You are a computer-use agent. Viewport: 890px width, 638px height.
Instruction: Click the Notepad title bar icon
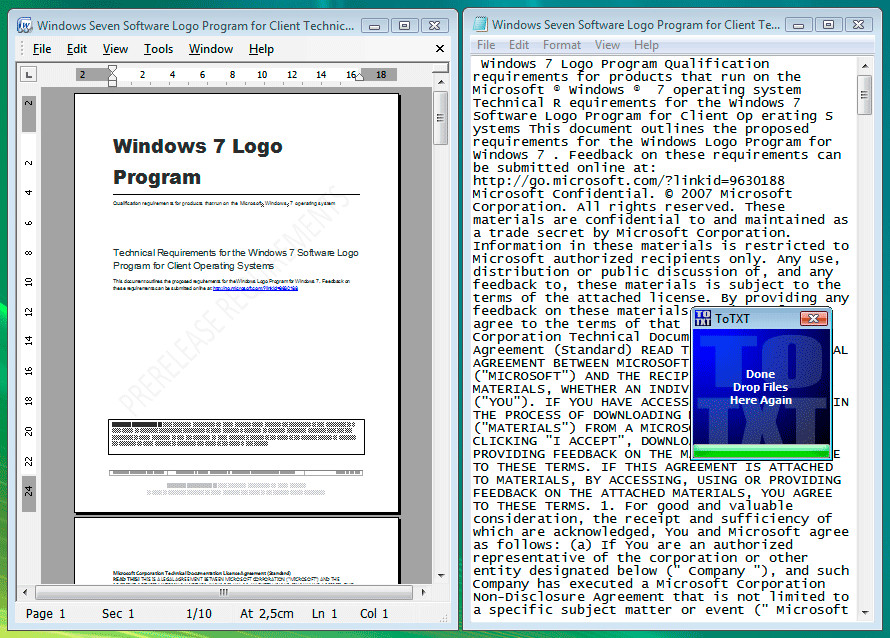(x=480, y=24)
